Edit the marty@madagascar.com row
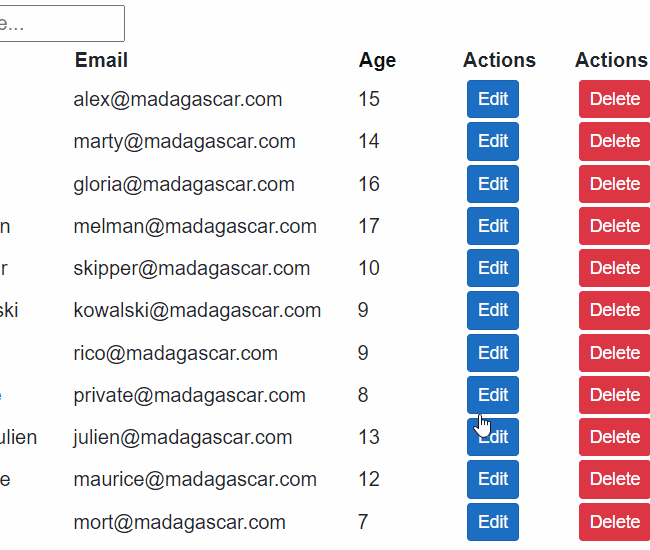650x550 pixels. (x=493, y=141)
